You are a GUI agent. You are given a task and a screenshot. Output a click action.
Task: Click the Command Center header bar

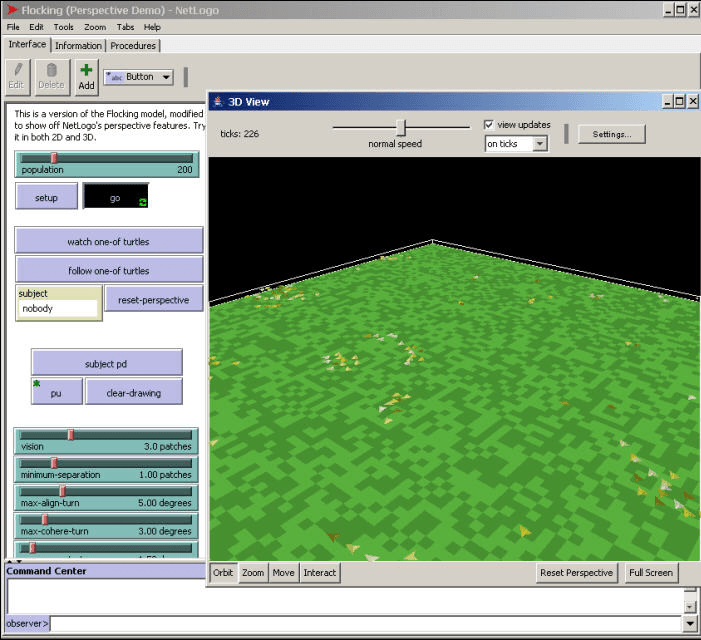click(x=106, y=571)
